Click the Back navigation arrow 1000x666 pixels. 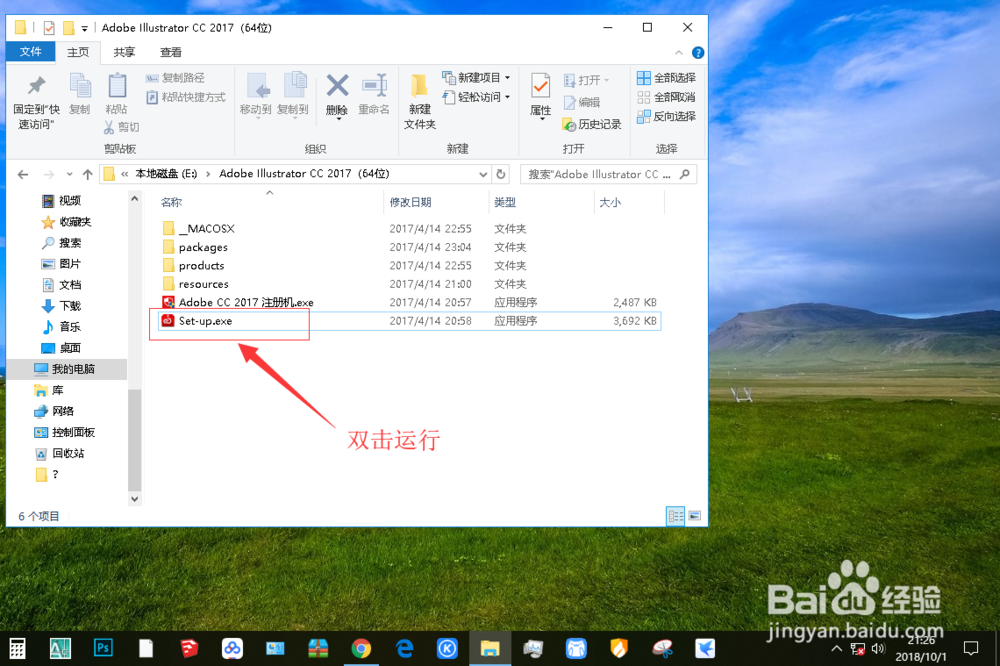point(23,174)
